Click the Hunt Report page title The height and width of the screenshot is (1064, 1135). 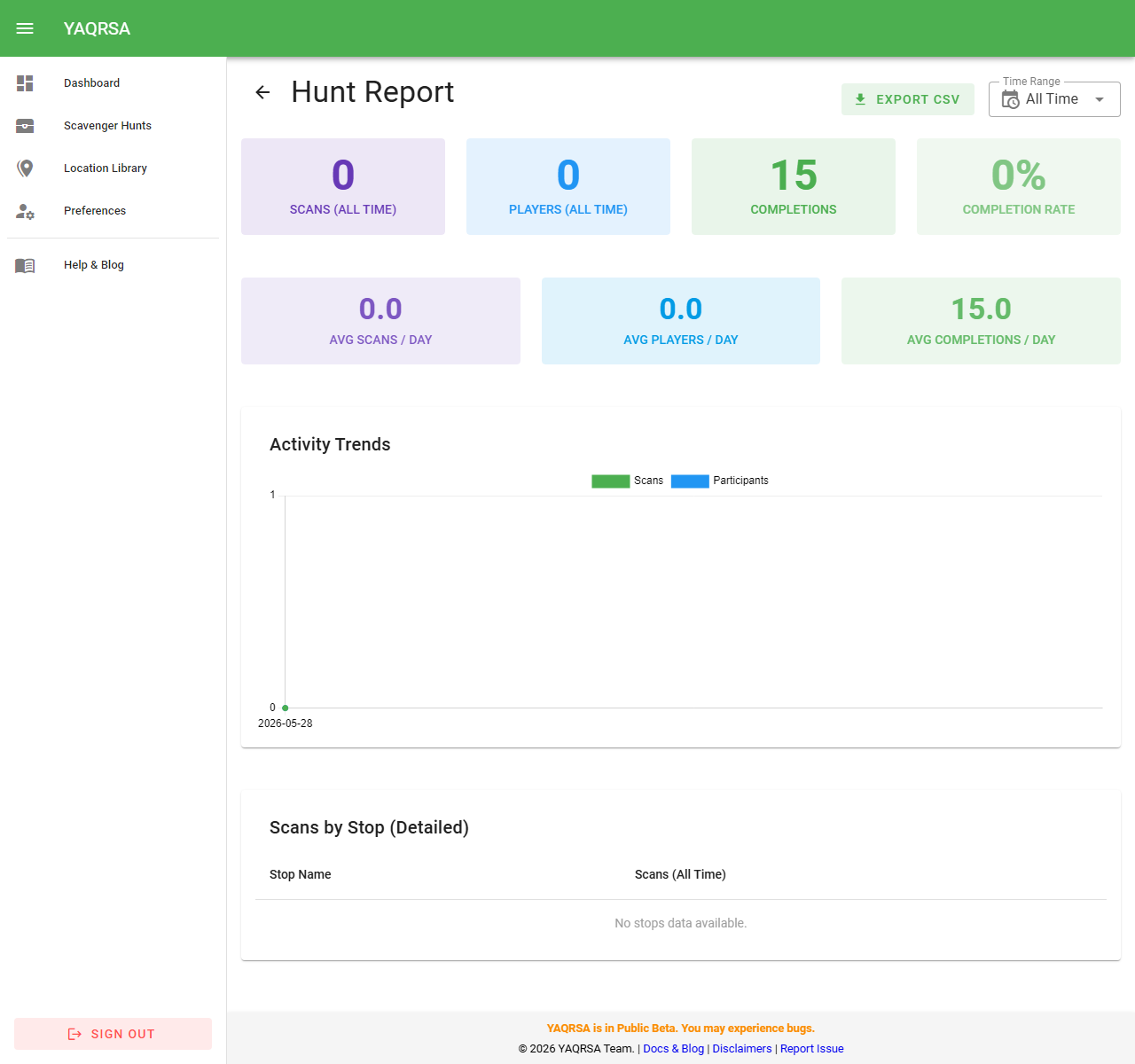372,92
